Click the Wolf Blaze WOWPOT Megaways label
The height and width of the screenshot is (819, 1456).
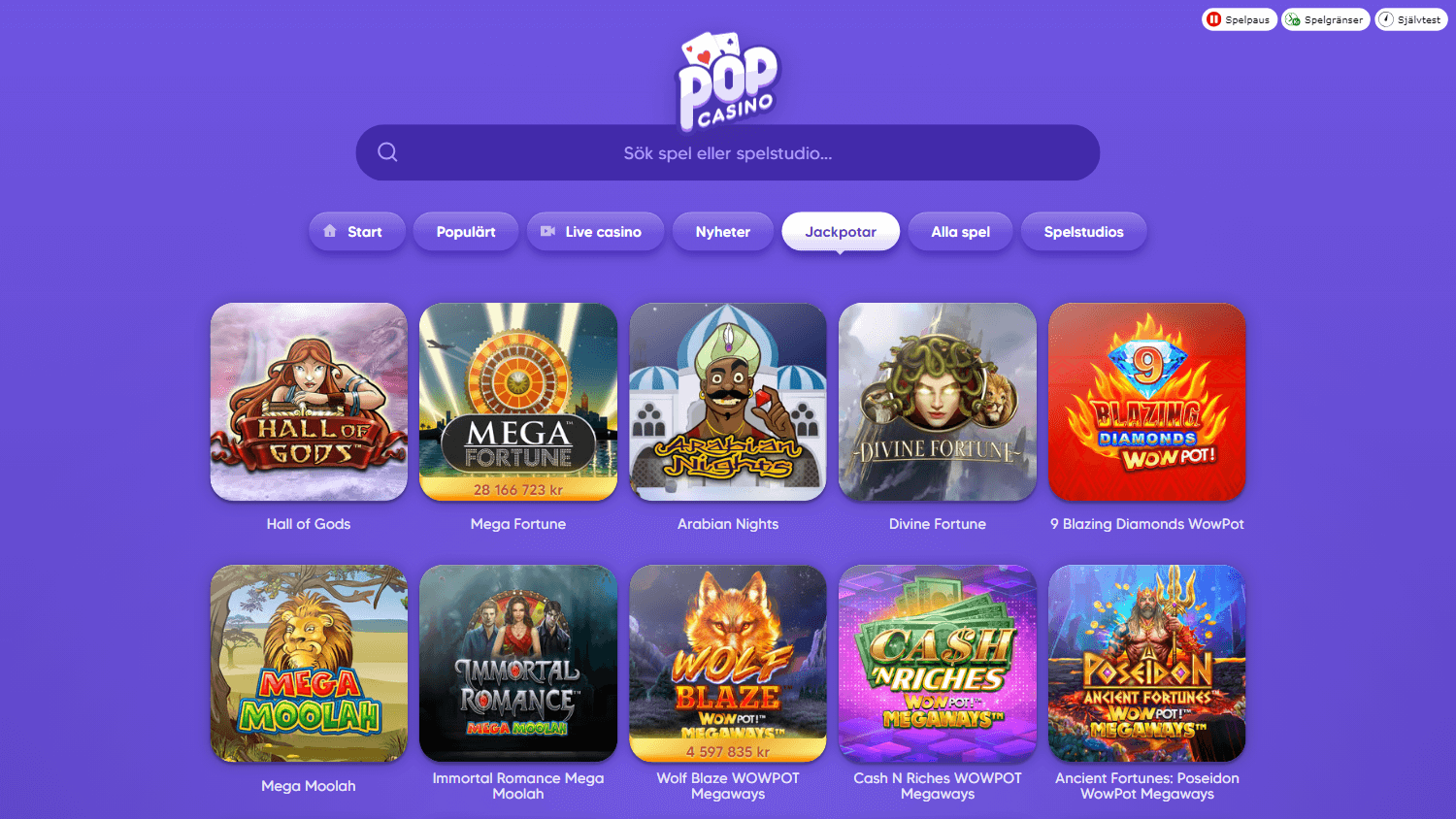tap(728, 786)
